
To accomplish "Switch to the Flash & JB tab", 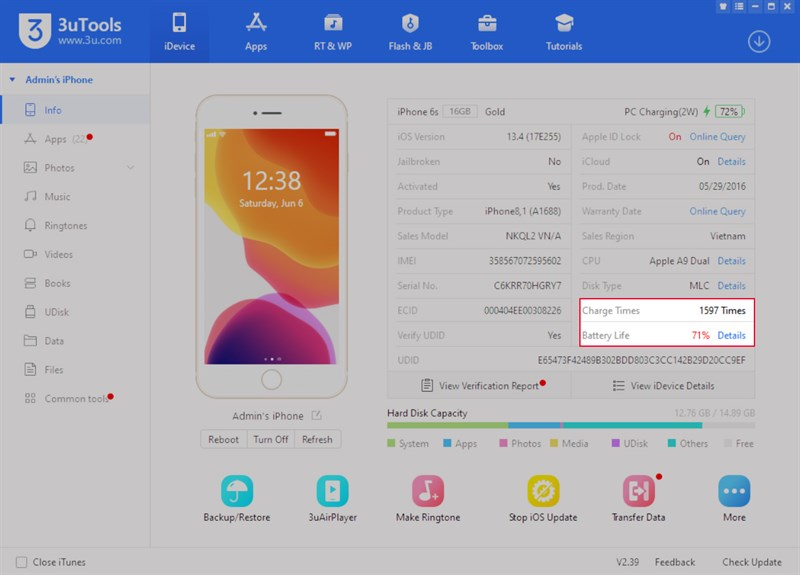I will tap(410, 31).
